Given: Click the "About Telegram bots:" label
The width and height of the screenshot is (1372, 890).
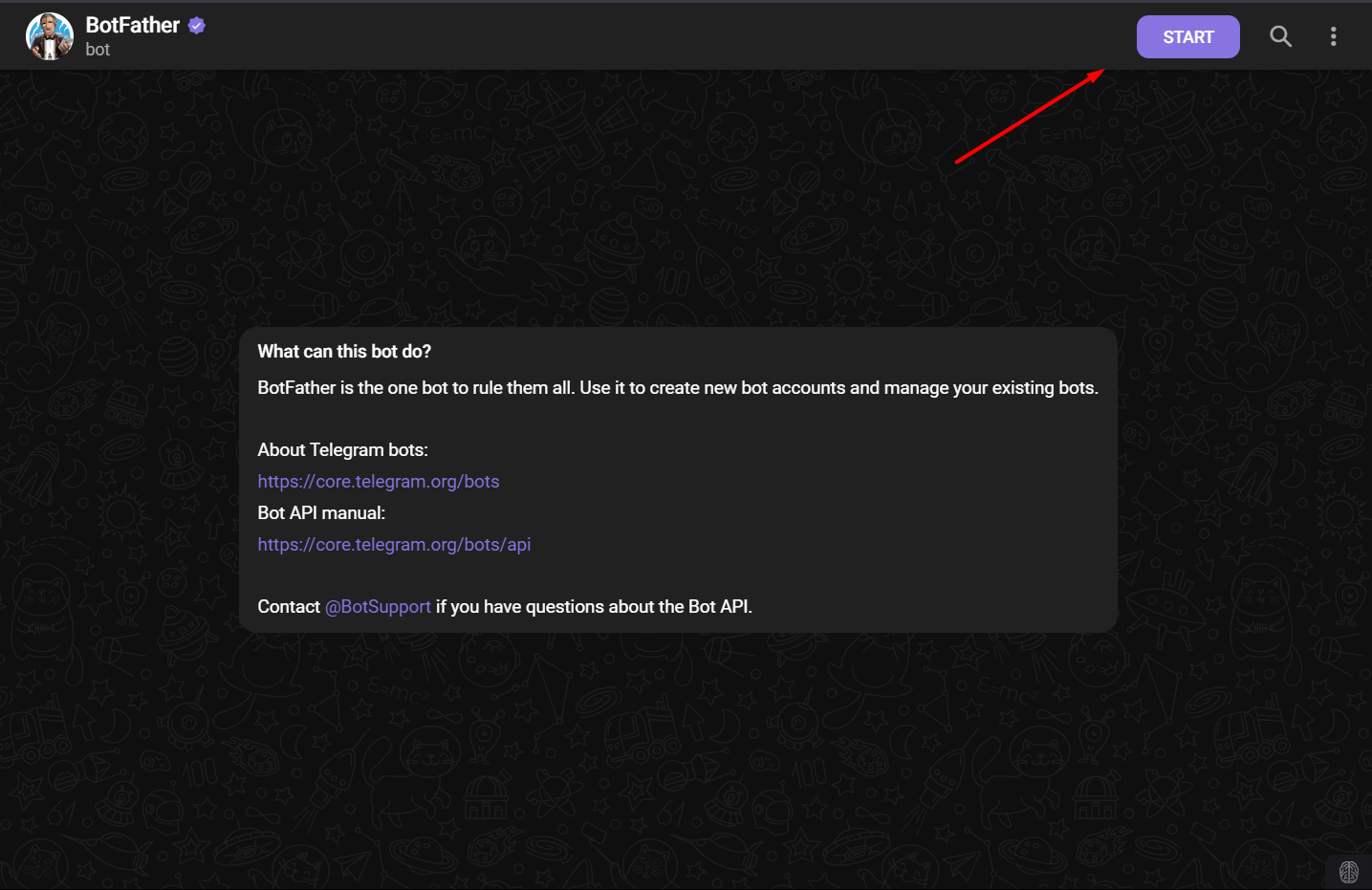Looking at the screenshot, I should tap(342, 450).
